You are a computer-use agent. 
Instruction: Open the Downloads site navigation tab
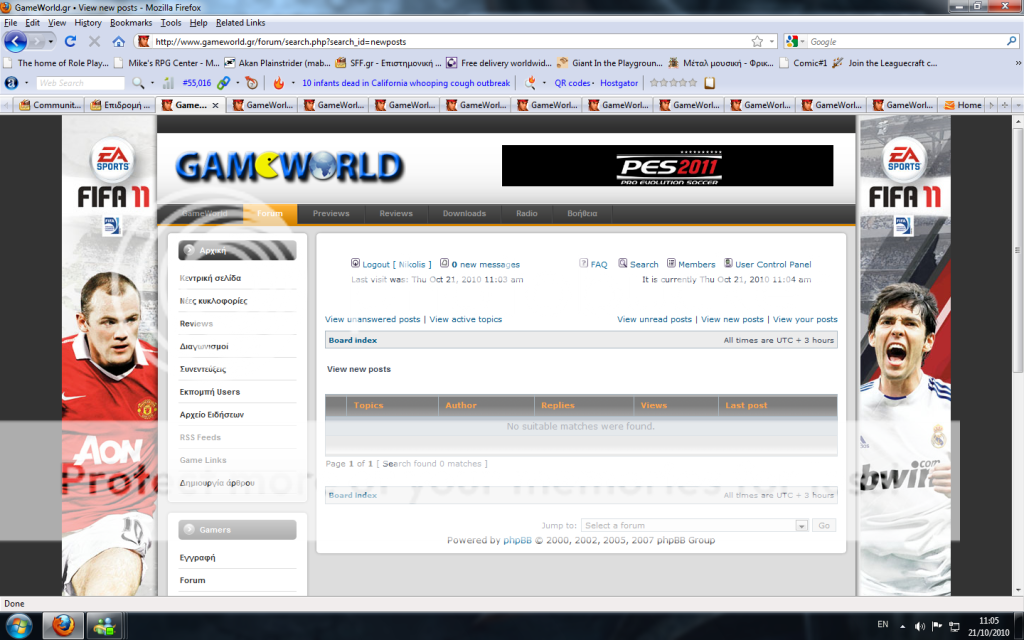[x=464, y=214]
